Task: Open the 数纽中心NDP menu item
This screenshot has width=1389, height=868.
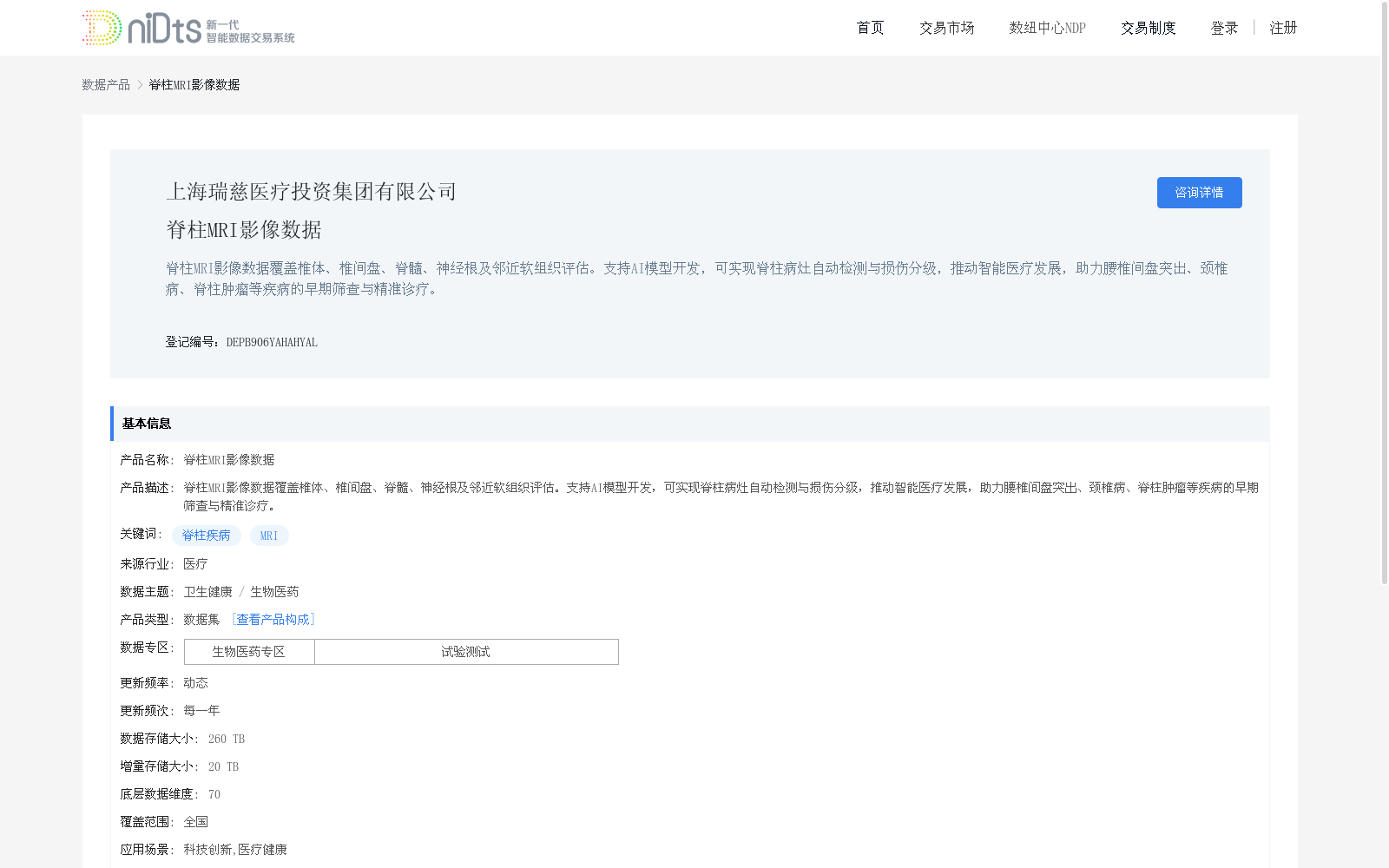Action: pyautogui.click(x=1047, y=28)
